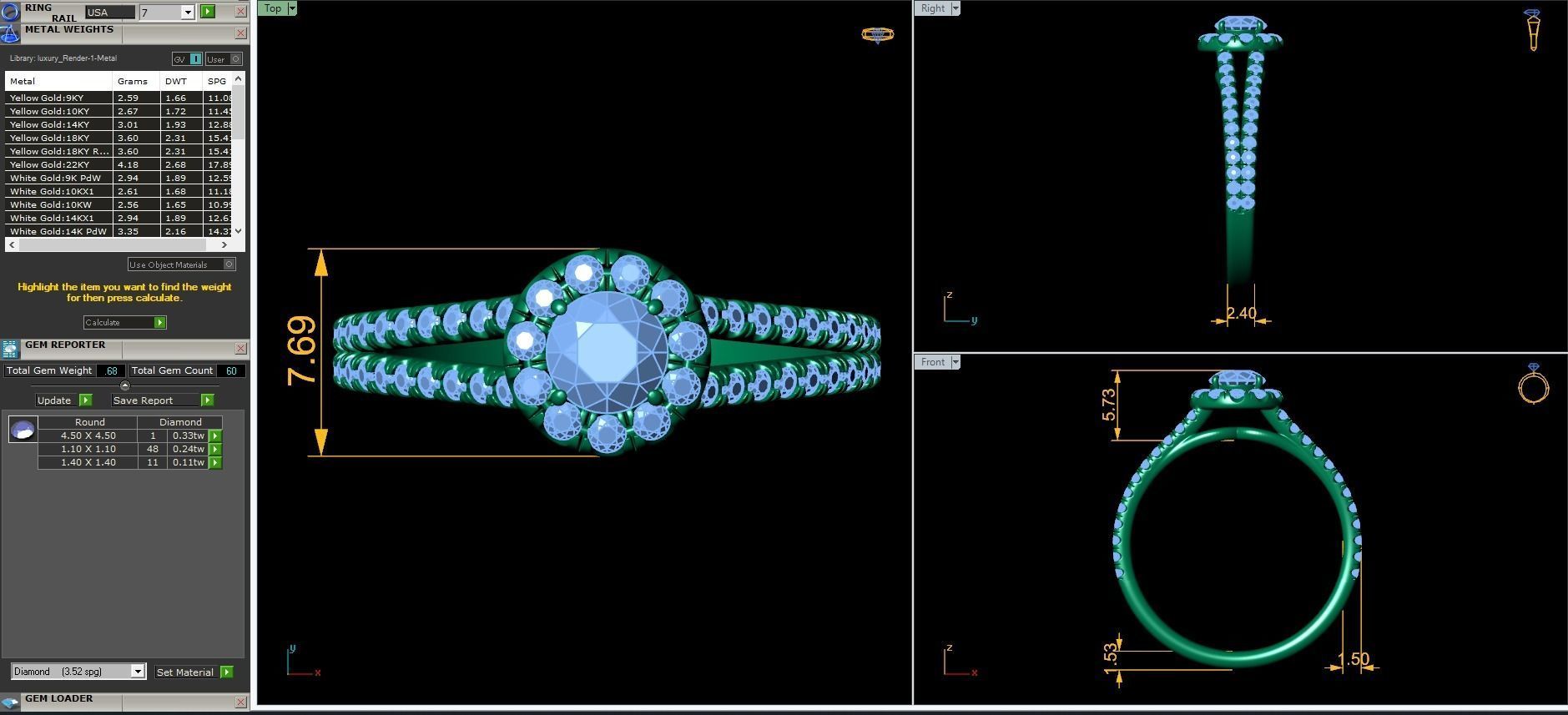Select the Yellow Gold:9KY row
Viewport: 1568px width, 715px height.
(119, 98)
